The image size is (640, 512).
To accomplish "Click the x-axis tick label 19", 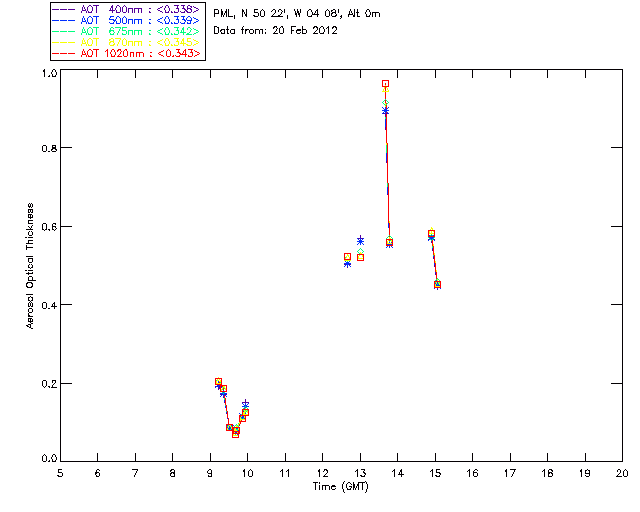I will pos(585,473).
